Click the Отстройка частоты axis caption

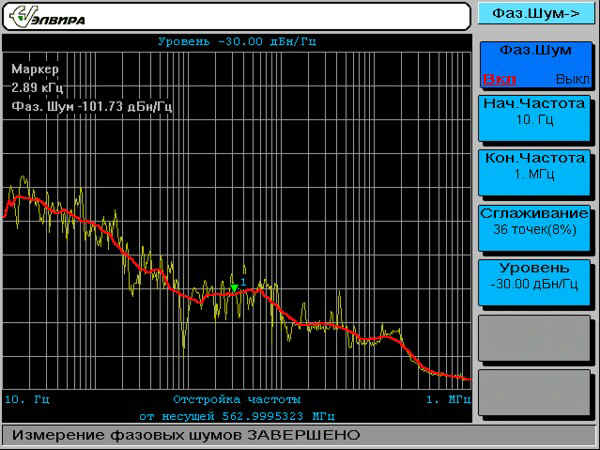(x=237, y=399)
